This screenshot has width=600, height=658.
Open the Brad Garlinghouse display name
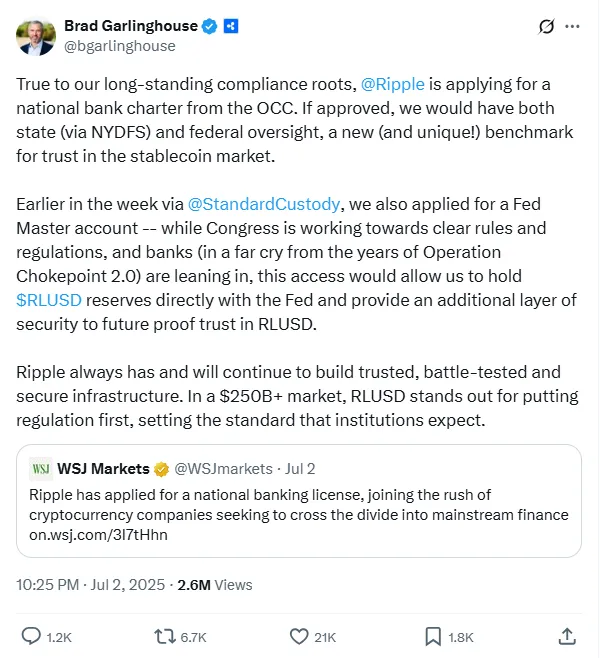click(130, 26)
